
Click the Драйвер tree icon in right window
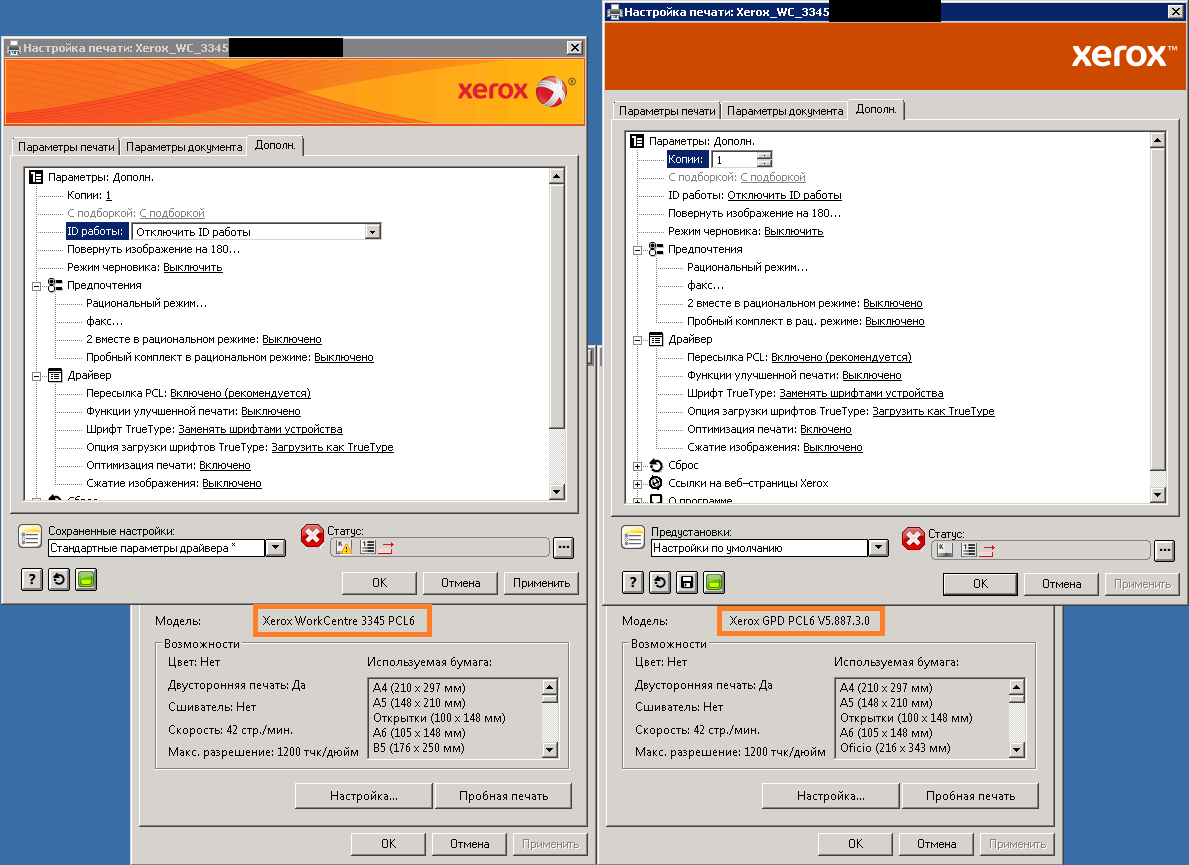(656, 340)
